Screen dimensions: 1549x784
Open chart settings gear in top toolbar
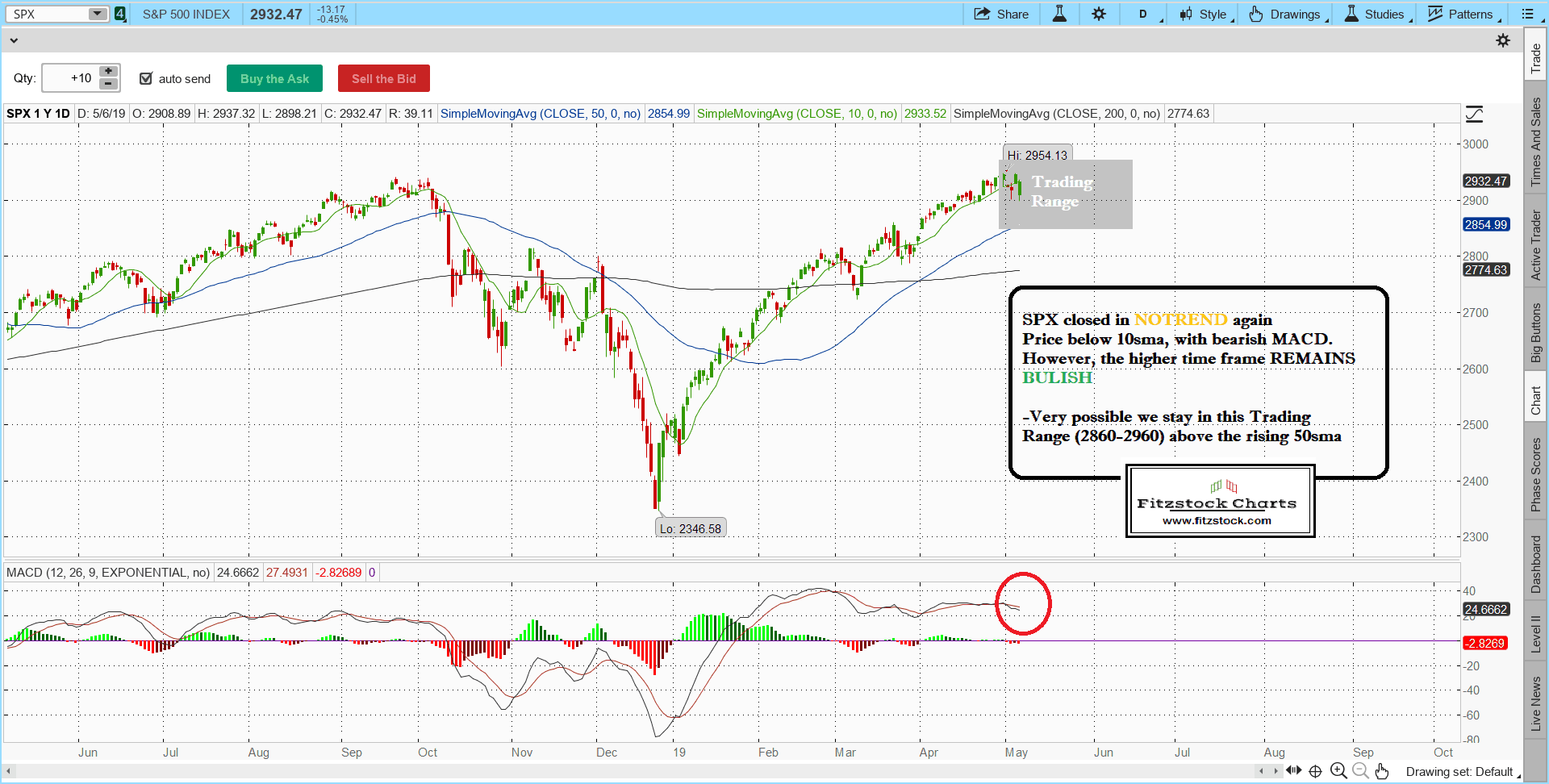(1099, 14)
